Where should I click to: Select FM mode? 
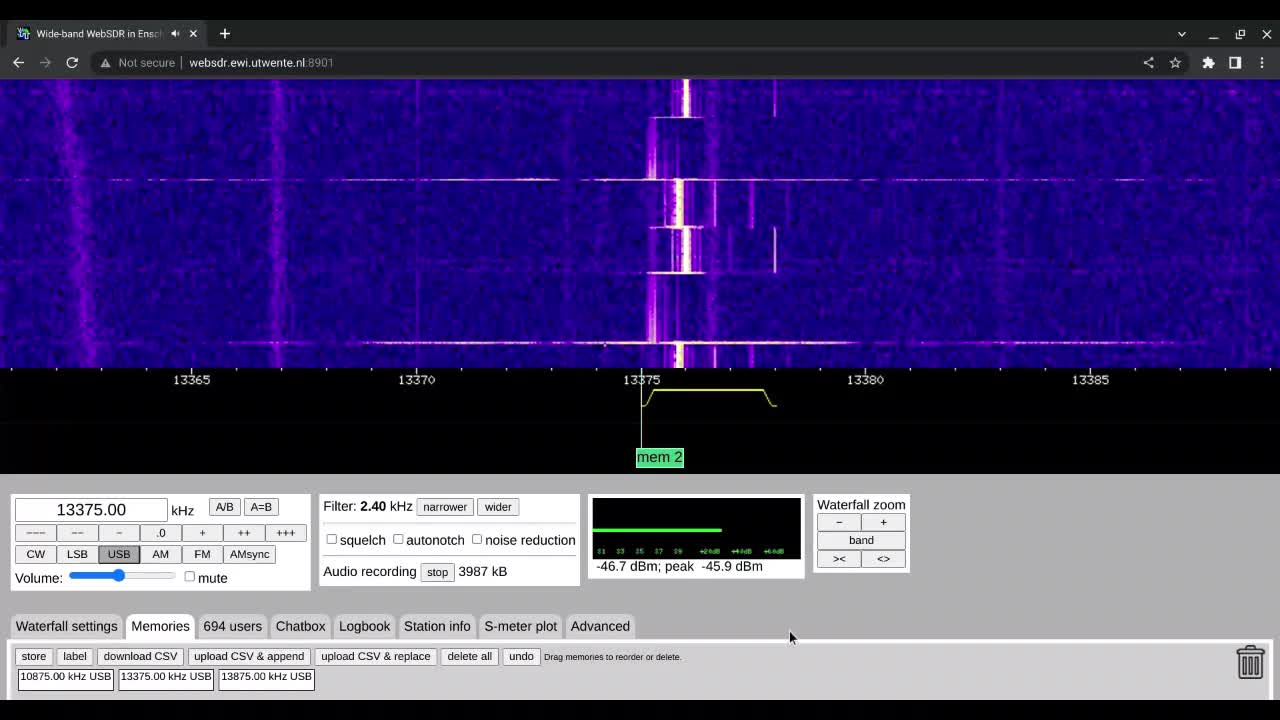202,554
